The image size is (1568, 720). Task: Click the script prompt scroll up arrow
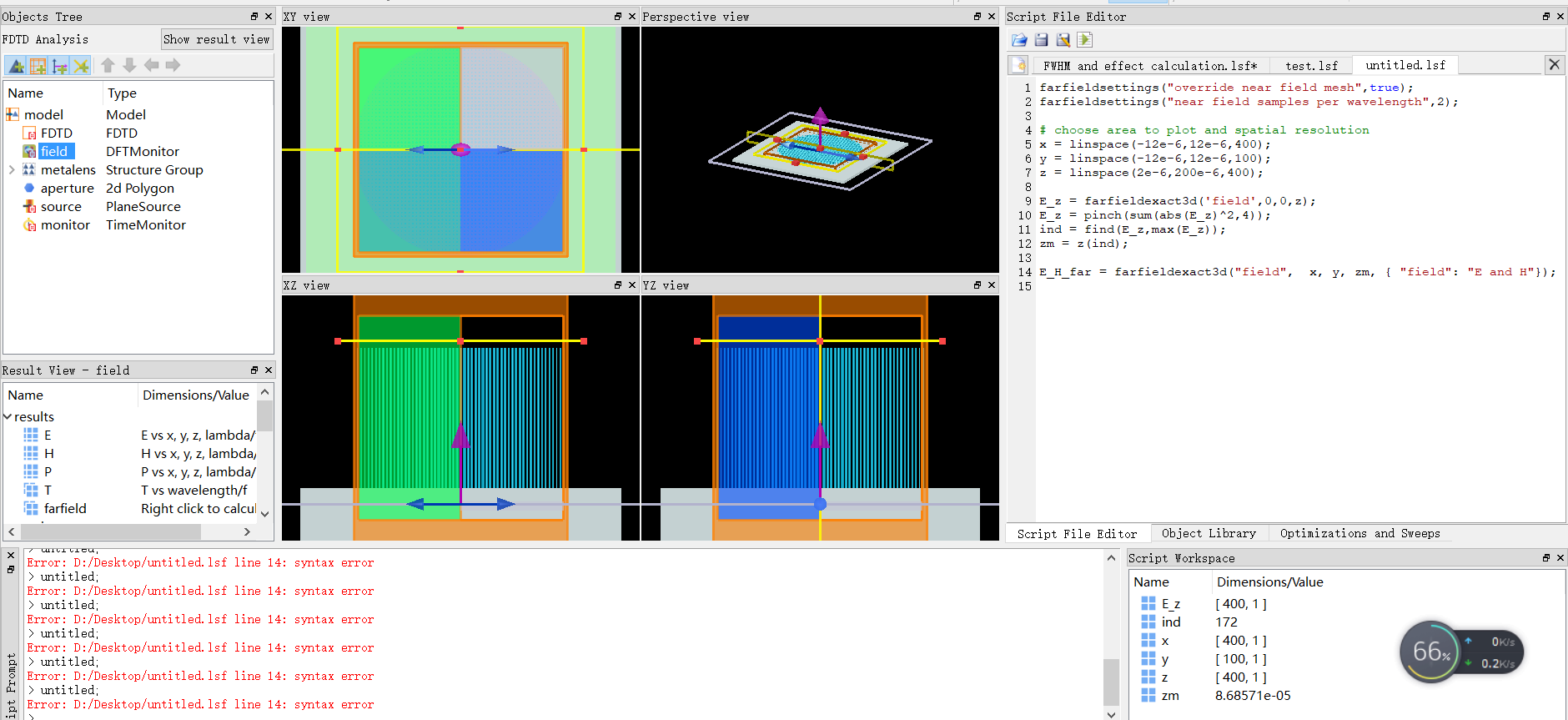coord(1111,558)
